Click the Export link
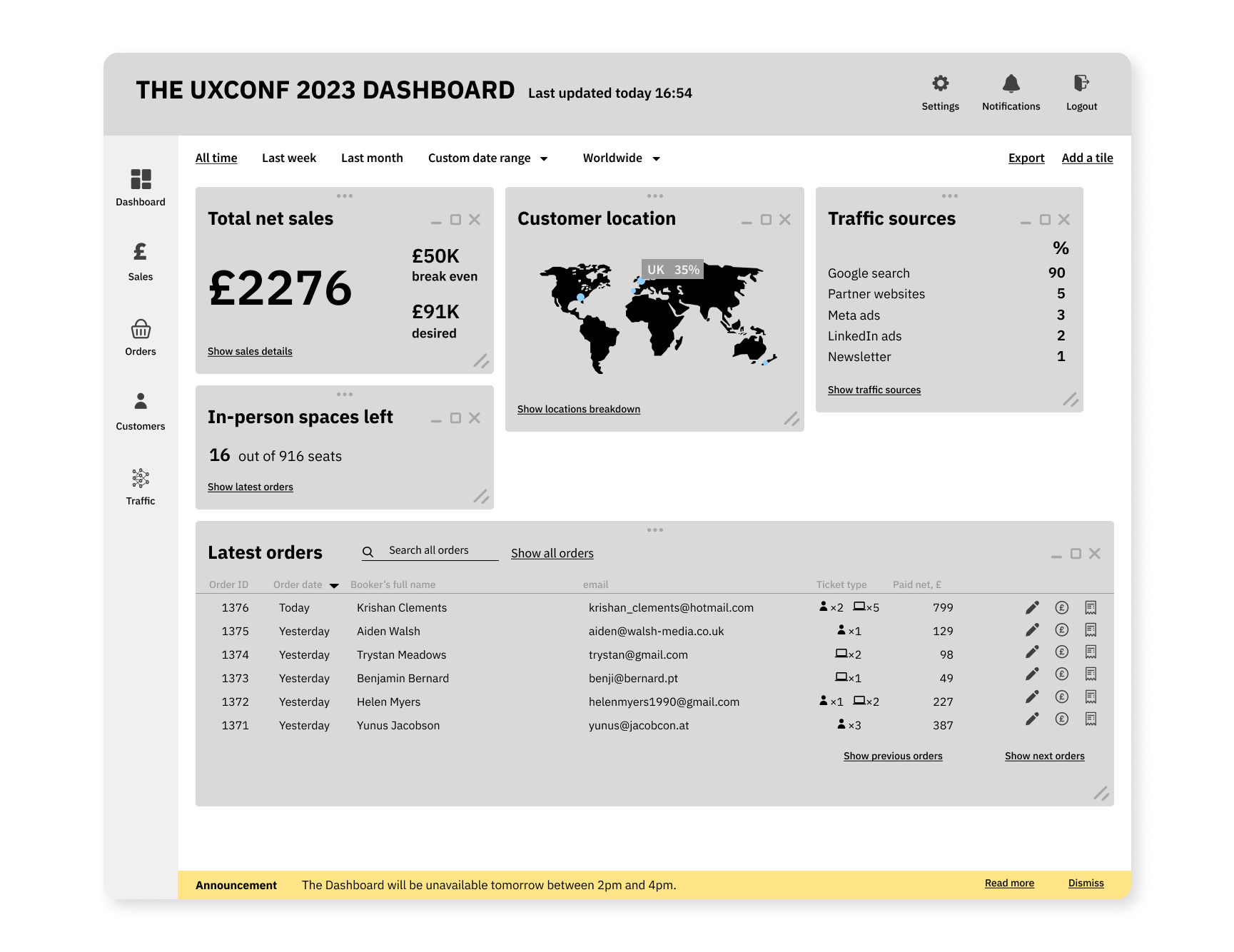This screenshot has width=1234, height=952. (x=1026, y=158)
